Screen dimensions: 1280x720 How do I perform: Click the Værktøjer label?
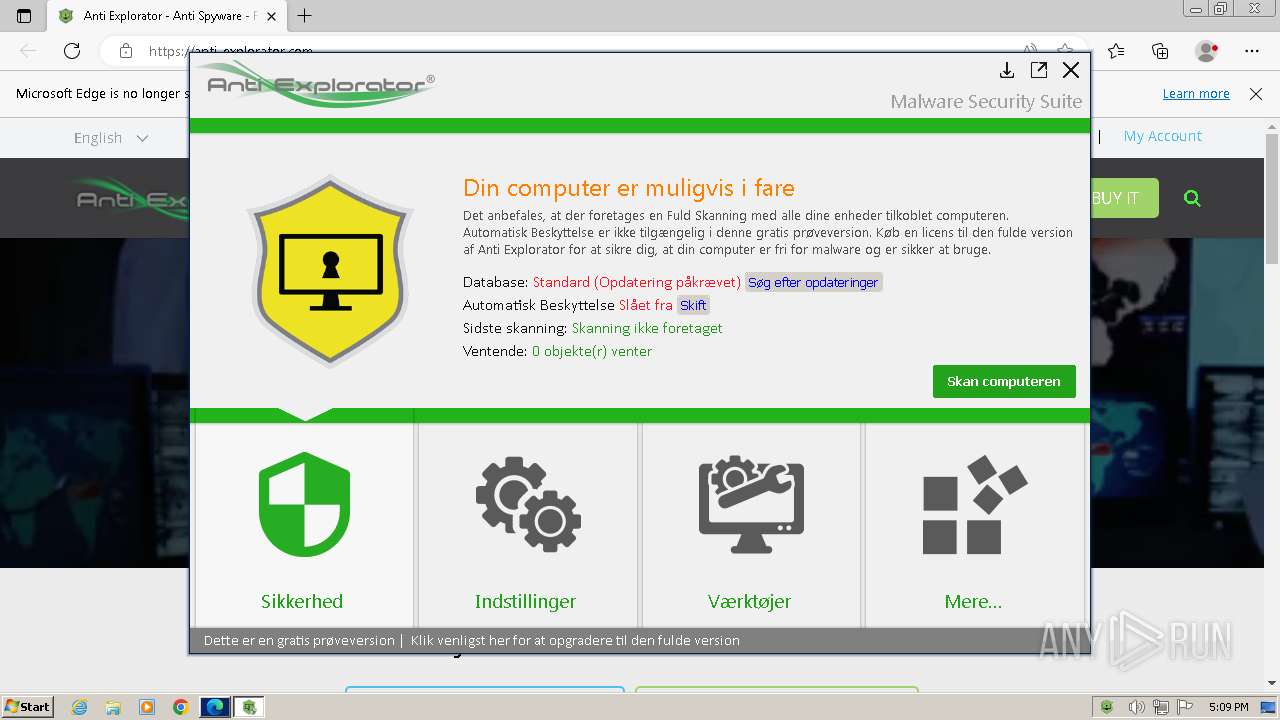(749, 601)
